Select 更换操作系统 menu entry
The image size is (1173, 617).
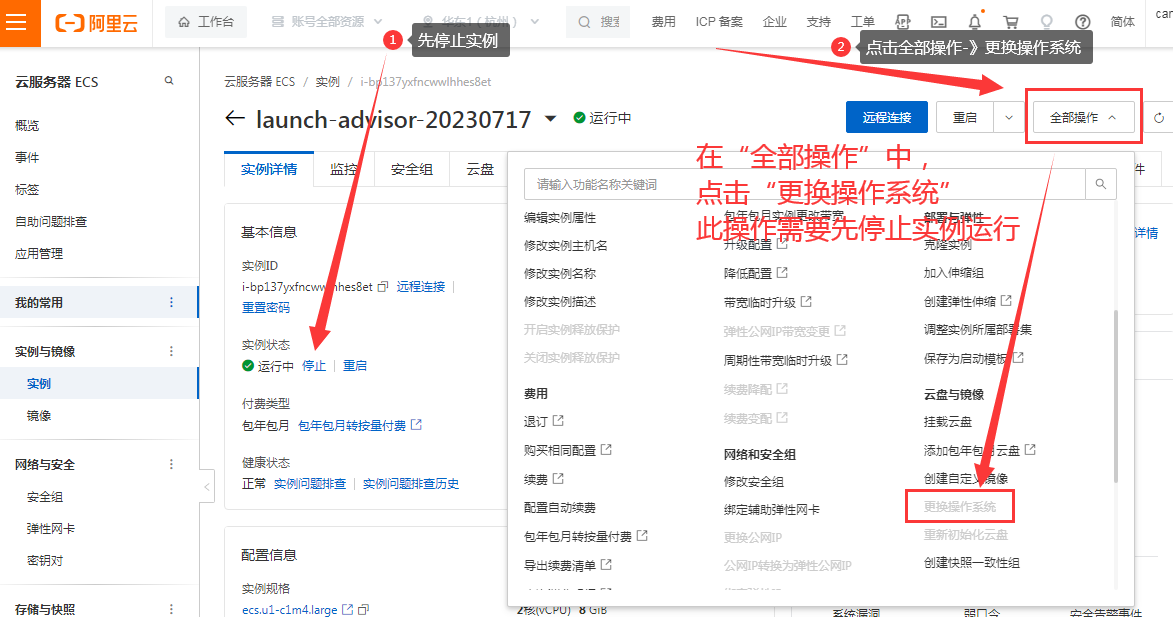959,507
